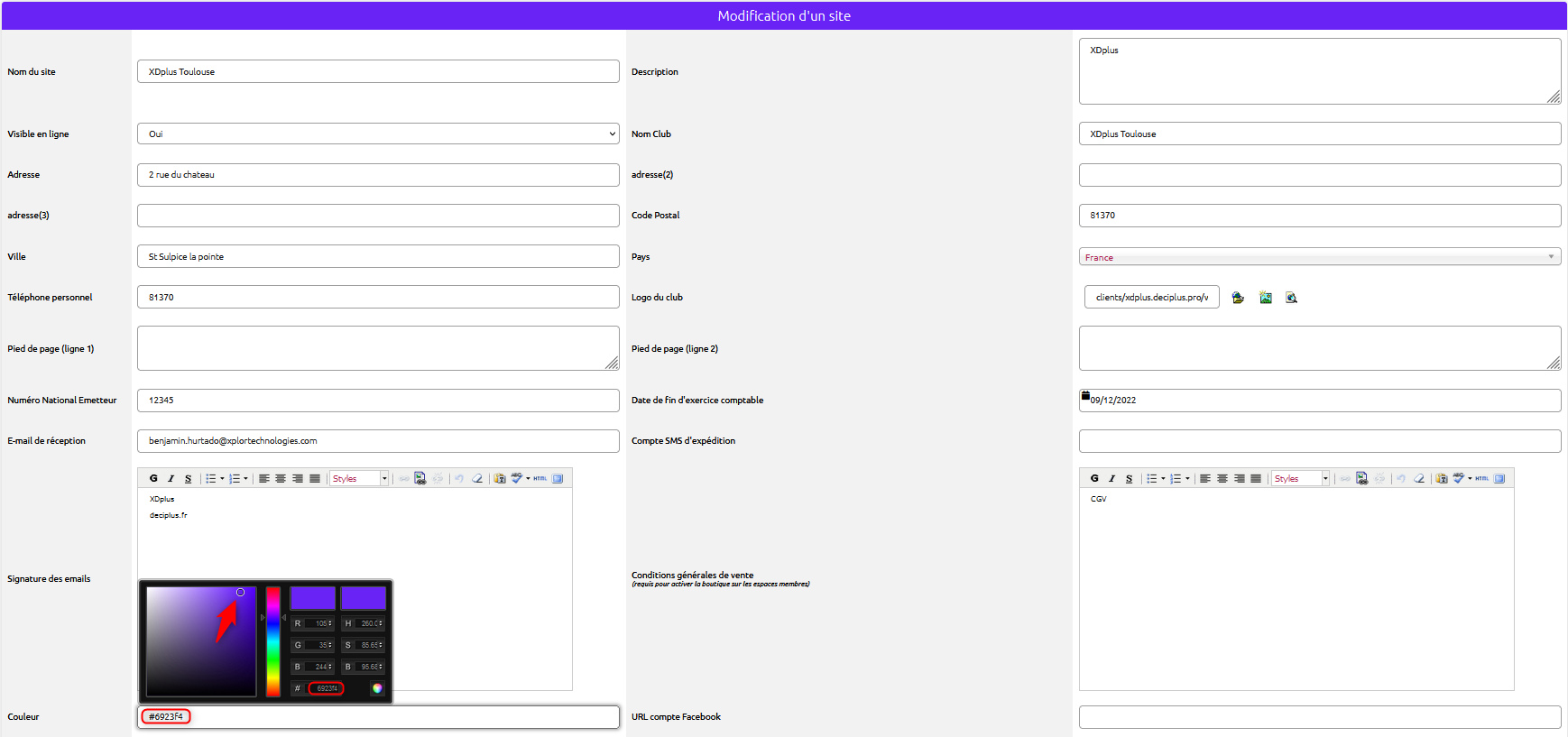Insert bulleted list in the signature editor
Image resolution: width=1568 pixels, height=737 pixels.
[211, 479]
